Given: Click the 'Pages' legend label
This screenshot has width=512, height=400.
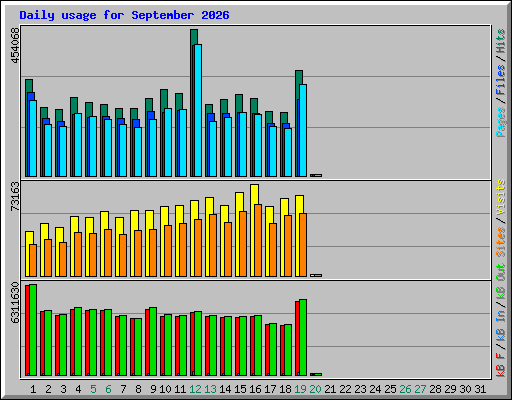Looking at the screenshot, I should pyautogui.click(x=501, y=122).
